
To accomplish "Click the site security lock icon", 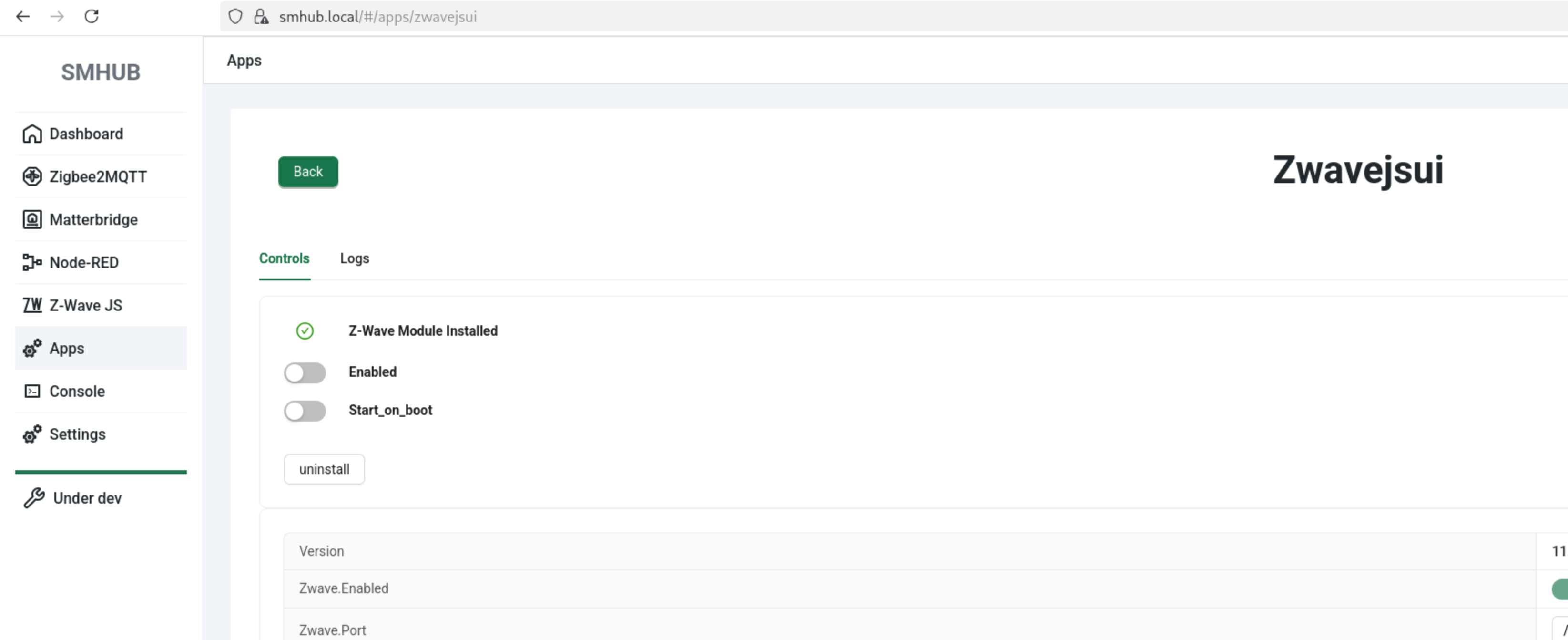I will tap(261, 16).
